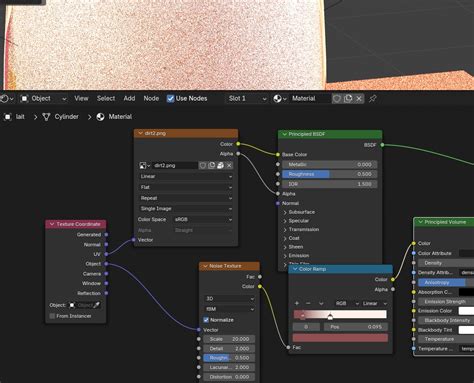Open Color Ramp Linear interpolation dropdown
Screen dimensions: 474x383
pyautogui.click(x=374, y=303)
